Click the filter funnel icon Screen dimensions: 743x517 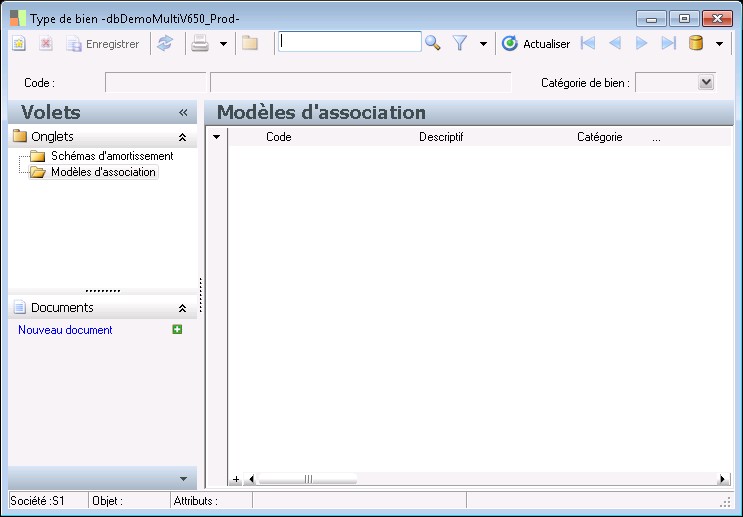[460, 43]
